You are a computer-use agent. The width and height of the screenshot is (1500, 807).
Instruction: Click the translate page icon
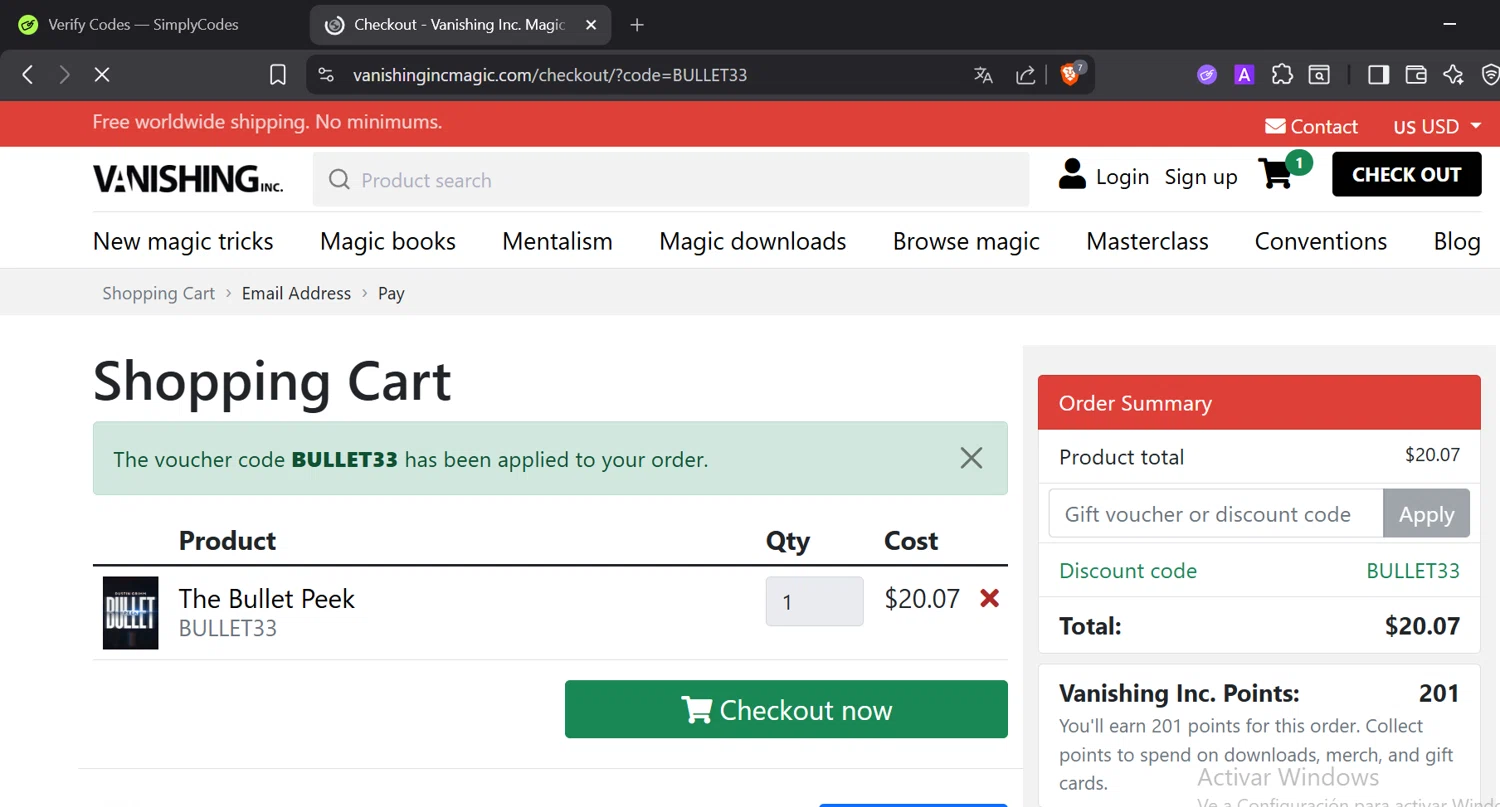tap(983, 75)
